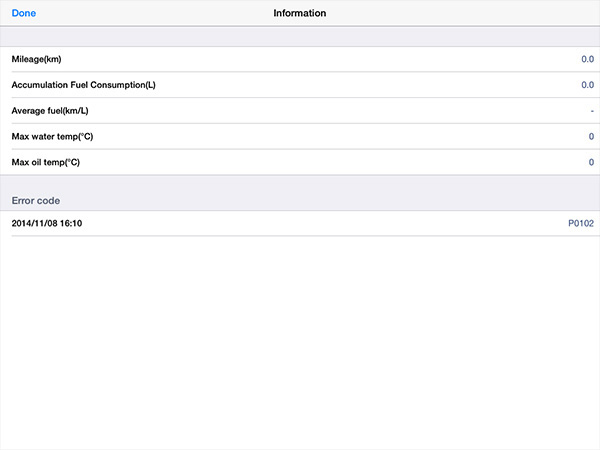Viewport: 600px width, 450px height.
Task: Click the Mileage value 0.0
Action: click(x=587, y=59)
